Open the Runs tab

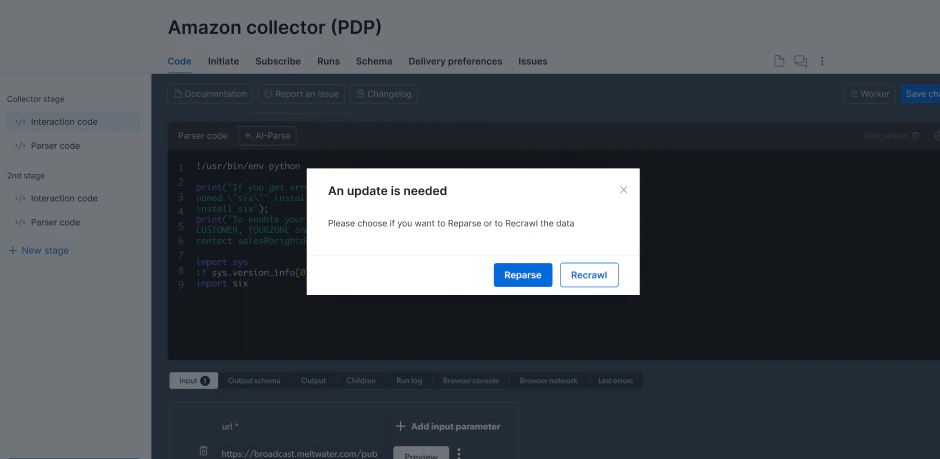[329, 61]
